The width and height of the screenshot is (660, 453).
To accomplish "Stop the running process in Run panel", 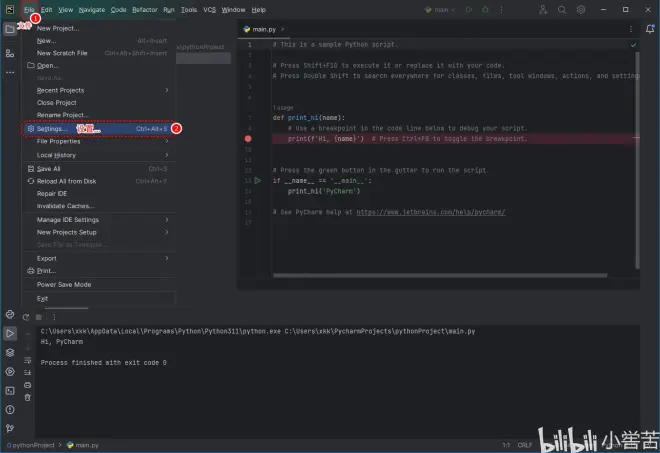I will (39, 317).
